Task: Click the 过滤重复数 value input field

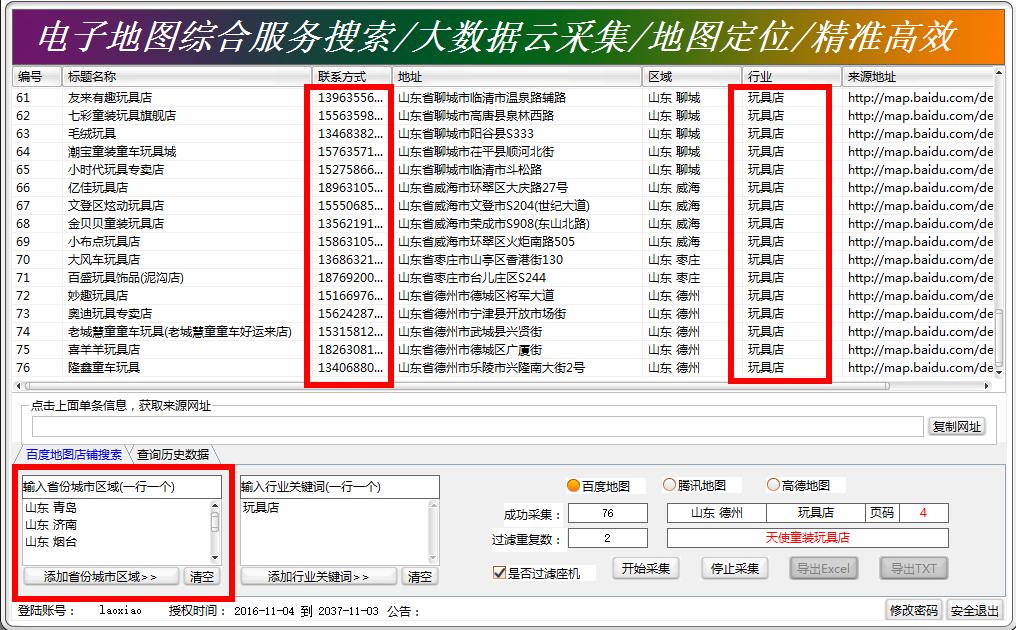Action: click(x=608, y=537)
